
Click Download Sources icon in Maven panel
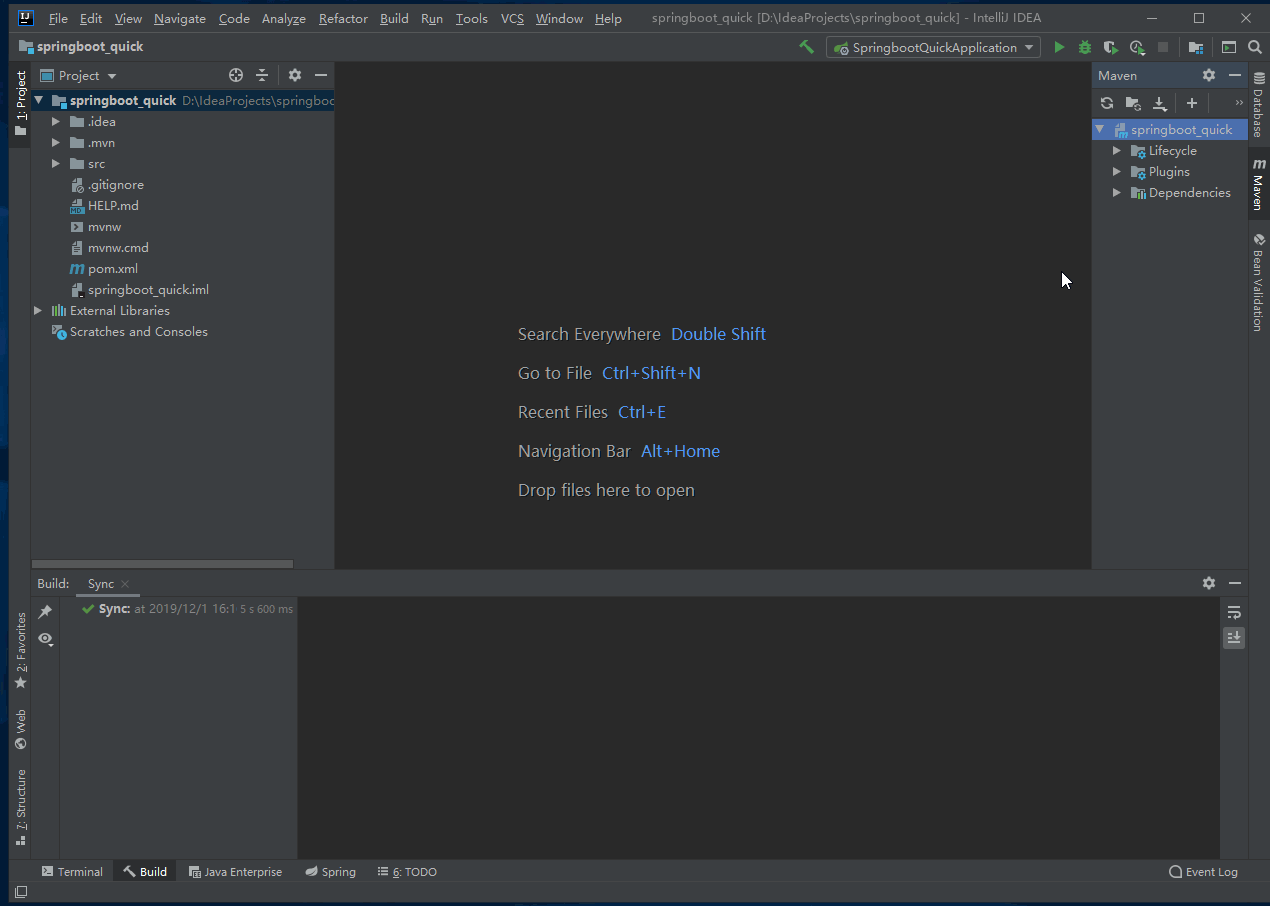tap(1160, 103)
